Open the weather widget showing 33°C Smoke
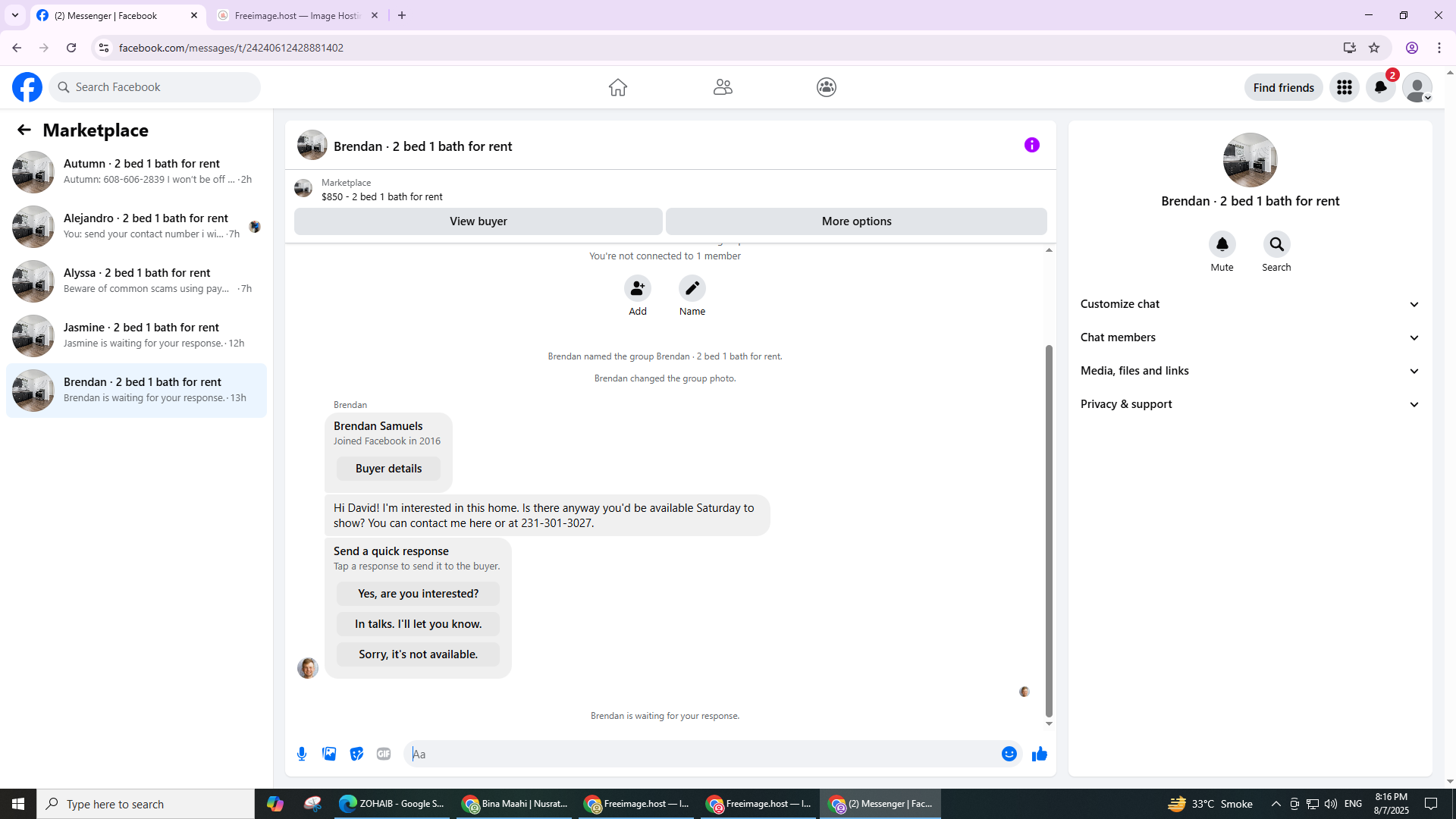Screen dimensions: 1456x819 coord(1210,804)
